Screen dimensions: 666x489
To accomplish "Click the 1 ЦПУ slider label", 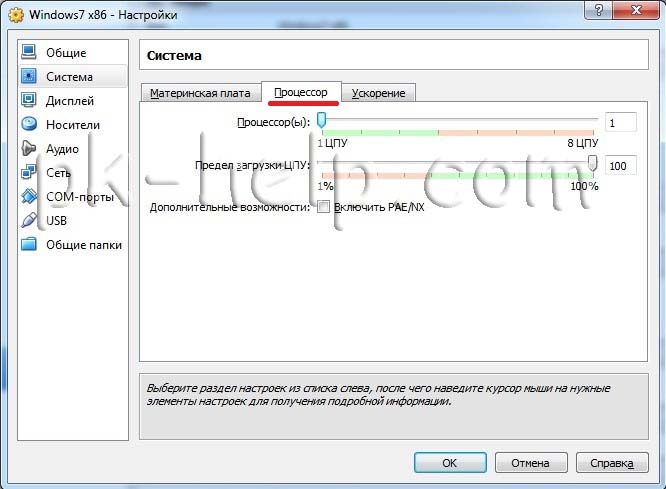I will (333, 143).
